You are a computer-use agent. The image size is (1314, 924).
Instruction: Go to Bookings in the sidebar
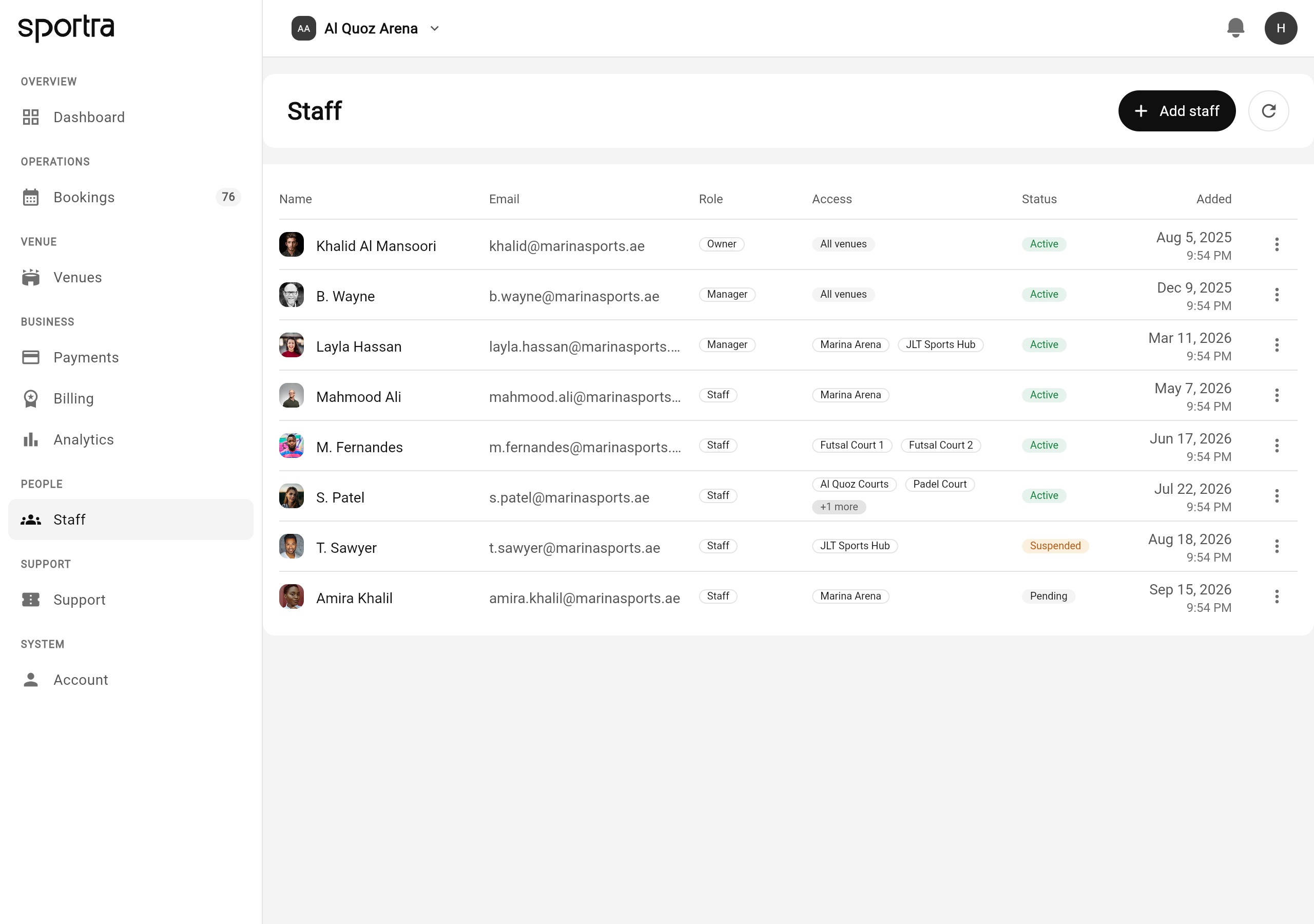pyautogui.click(x=130, y=198)
